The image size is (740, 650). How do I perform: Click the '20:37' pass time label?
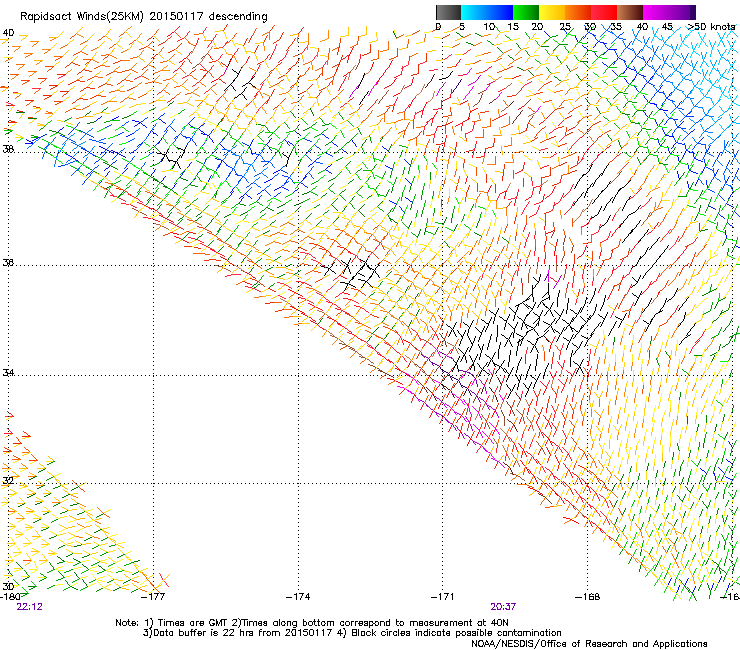click(x=503, y=607)
